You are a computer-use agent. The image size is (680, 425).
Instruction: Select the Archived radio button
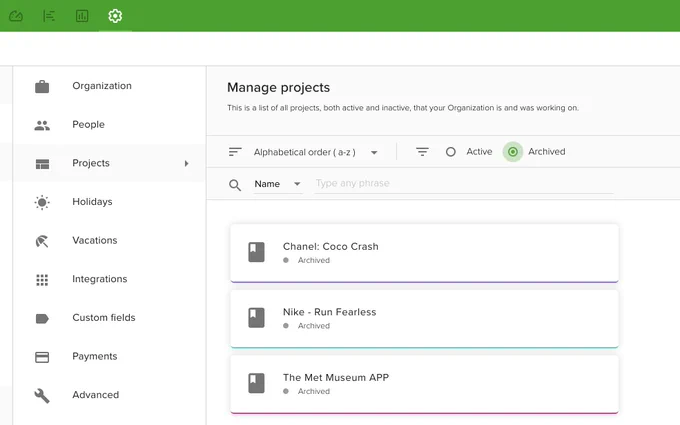(513, 152)
